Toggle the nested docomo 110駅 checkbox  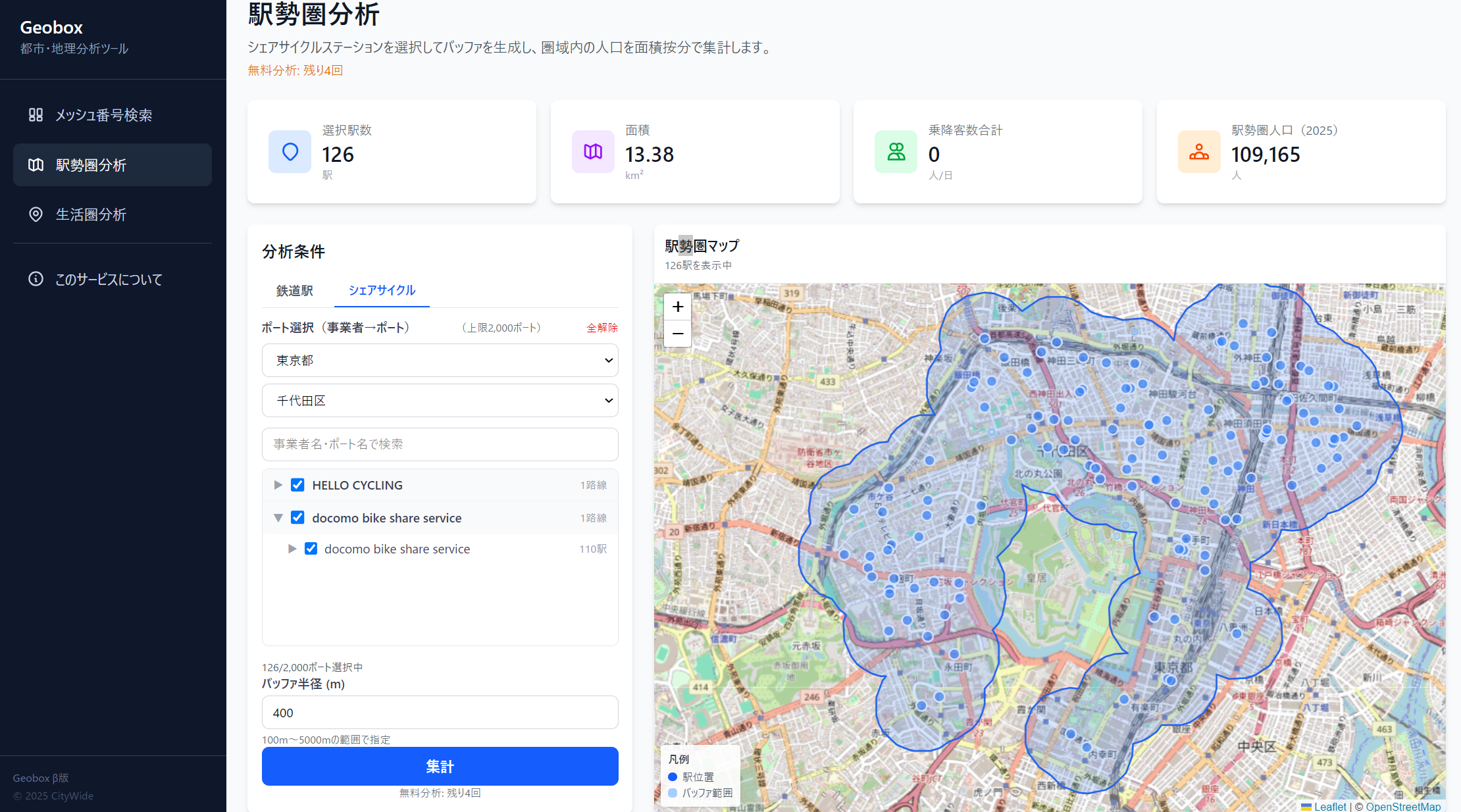tap(311, 549)
